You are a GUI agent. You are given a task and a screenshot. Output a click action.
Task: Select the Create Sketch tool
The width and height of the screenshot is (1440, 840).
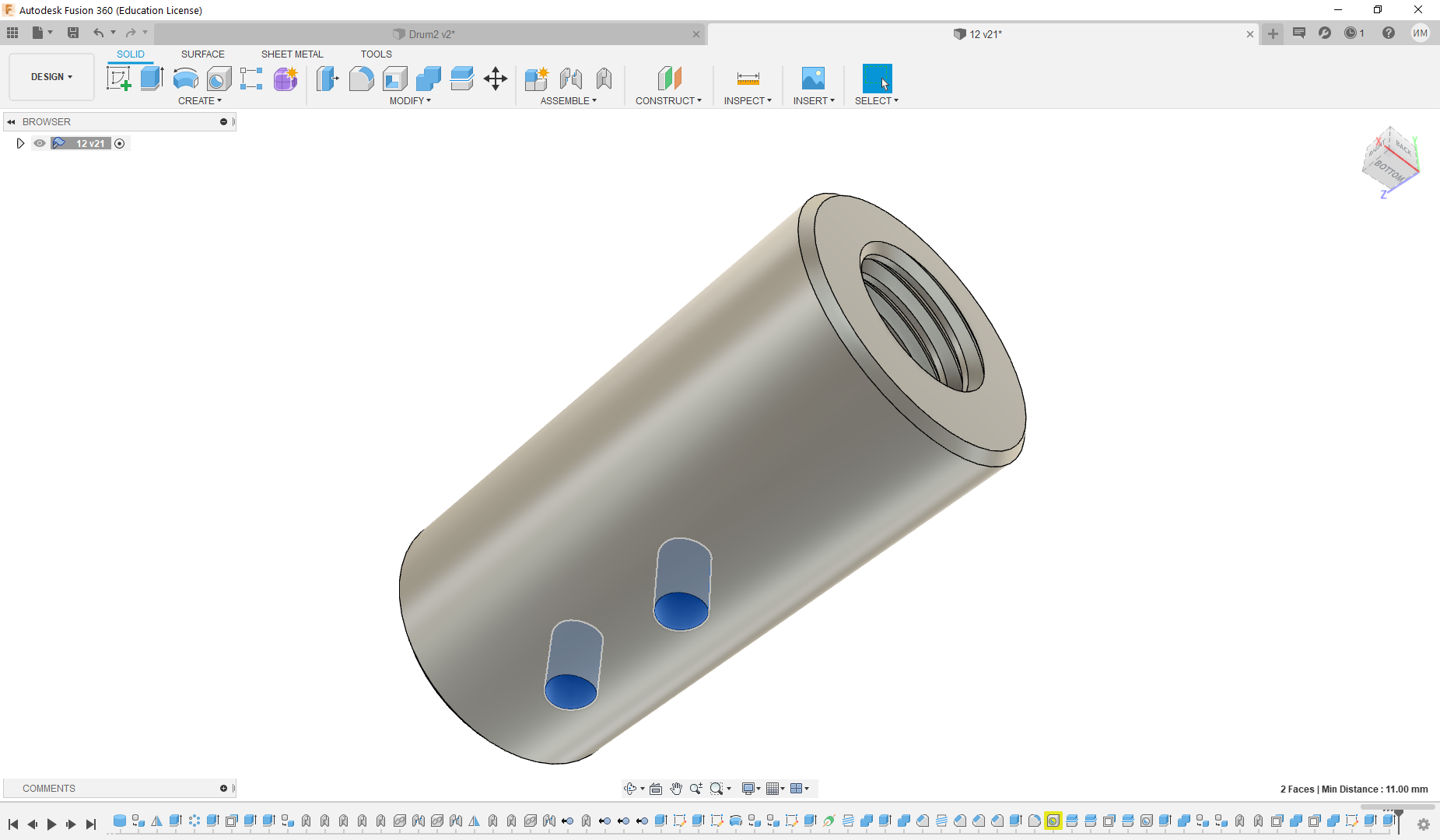[x=118, y=79]
